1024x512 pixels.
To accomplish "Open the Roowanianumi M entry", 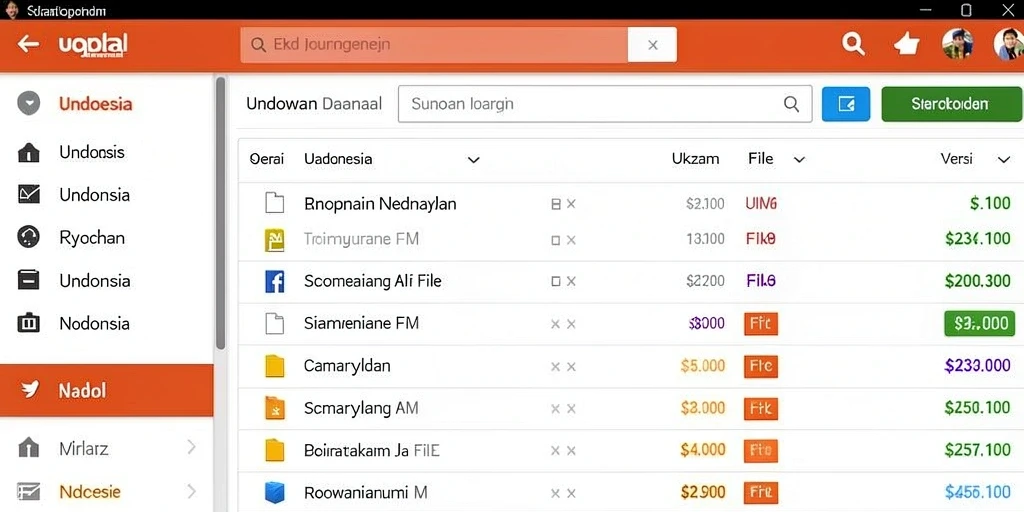I will [366, 492].
